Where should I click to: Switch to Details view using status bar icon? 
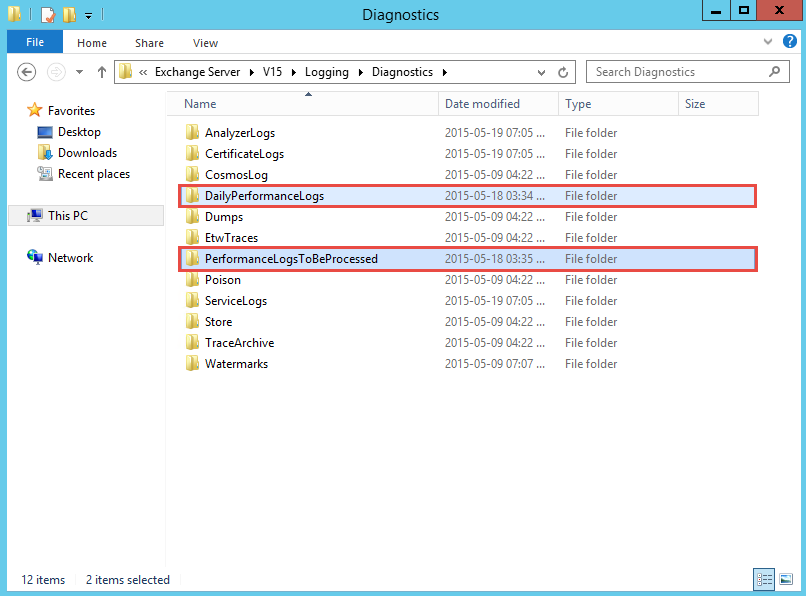coord(764,580)
